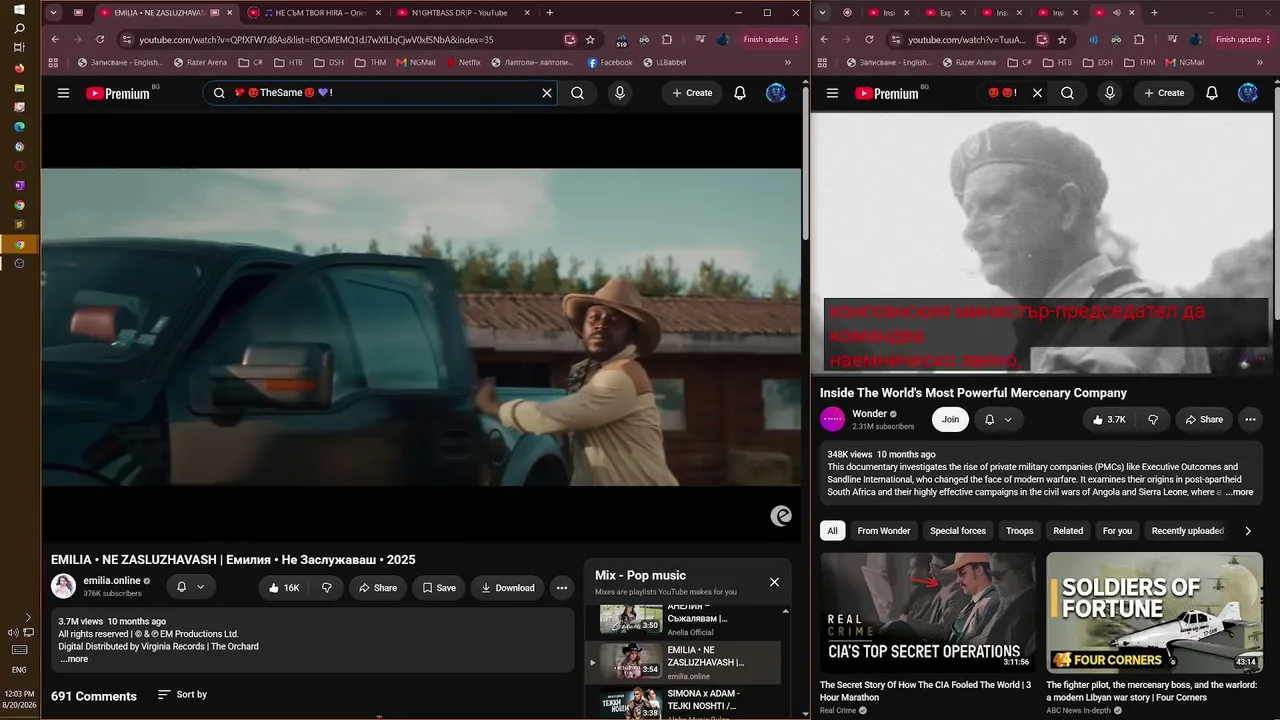Click the Create button in the left window

(x=692, y=93)
